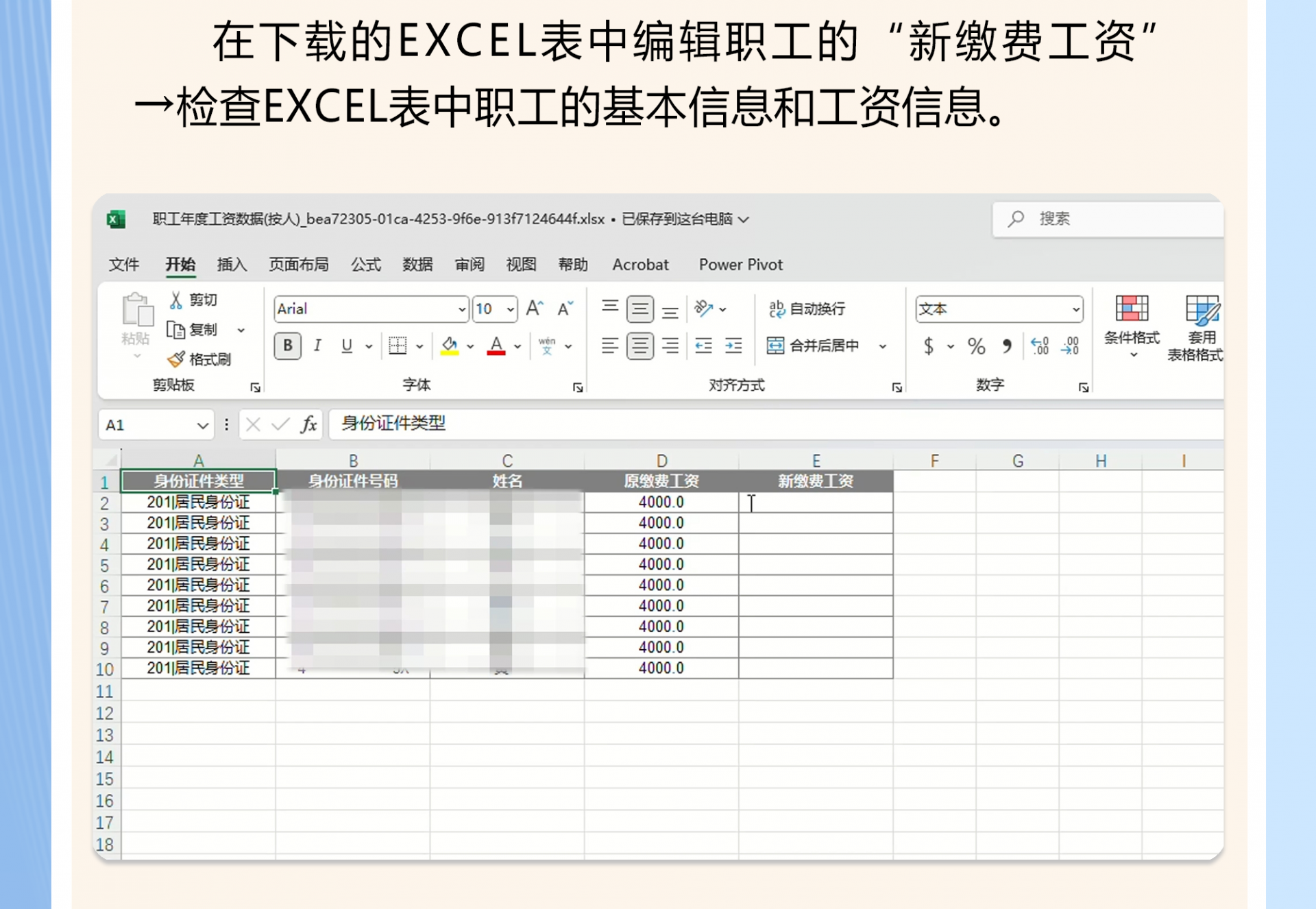Open the Name Box A1 dropdown arrow
Screen dimensions: 1316x909
click(202, 425)
